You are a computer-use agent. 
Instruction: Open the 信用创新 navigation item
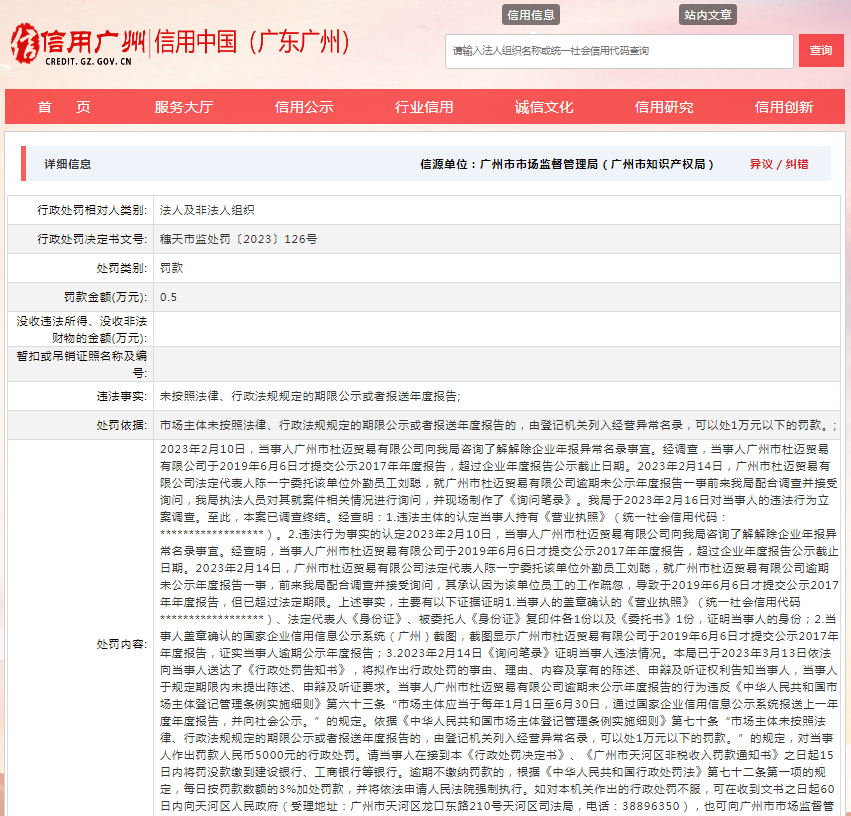point(784,108)
